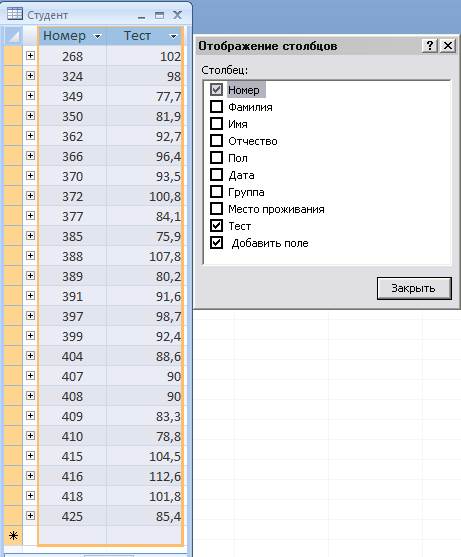The height and width of the screenshot is (557, 461).
Task: Expand the subdatasheet for record 415
Action: (30, 456)
